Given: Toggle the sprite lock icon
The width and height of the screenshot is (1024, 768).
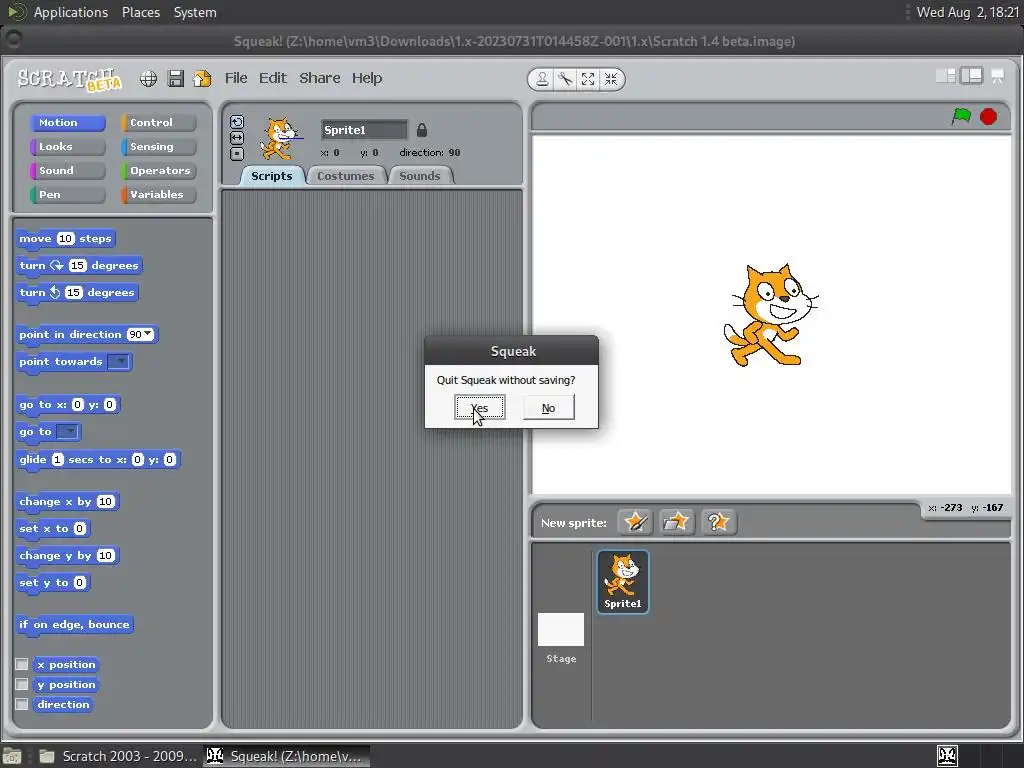Looking at the screenshot, I should coord(422,130).
